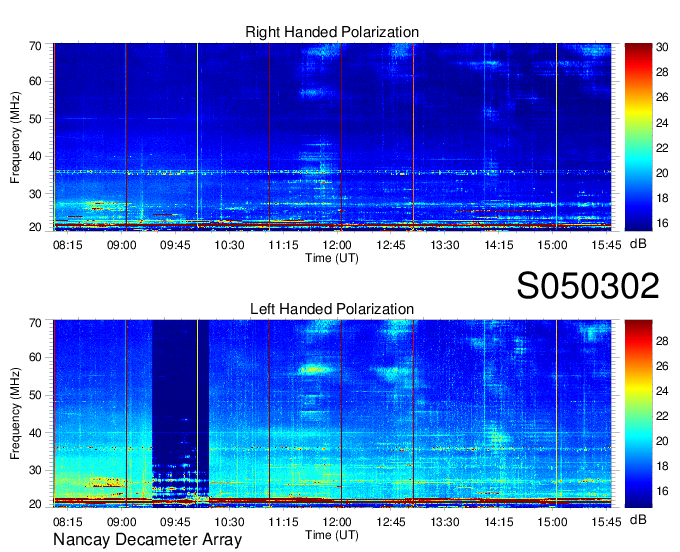Screen dimensions: 680x552
Task: Click the 'Frequency (MHz)' axis label of bottom plot
Action: point(15,414)
